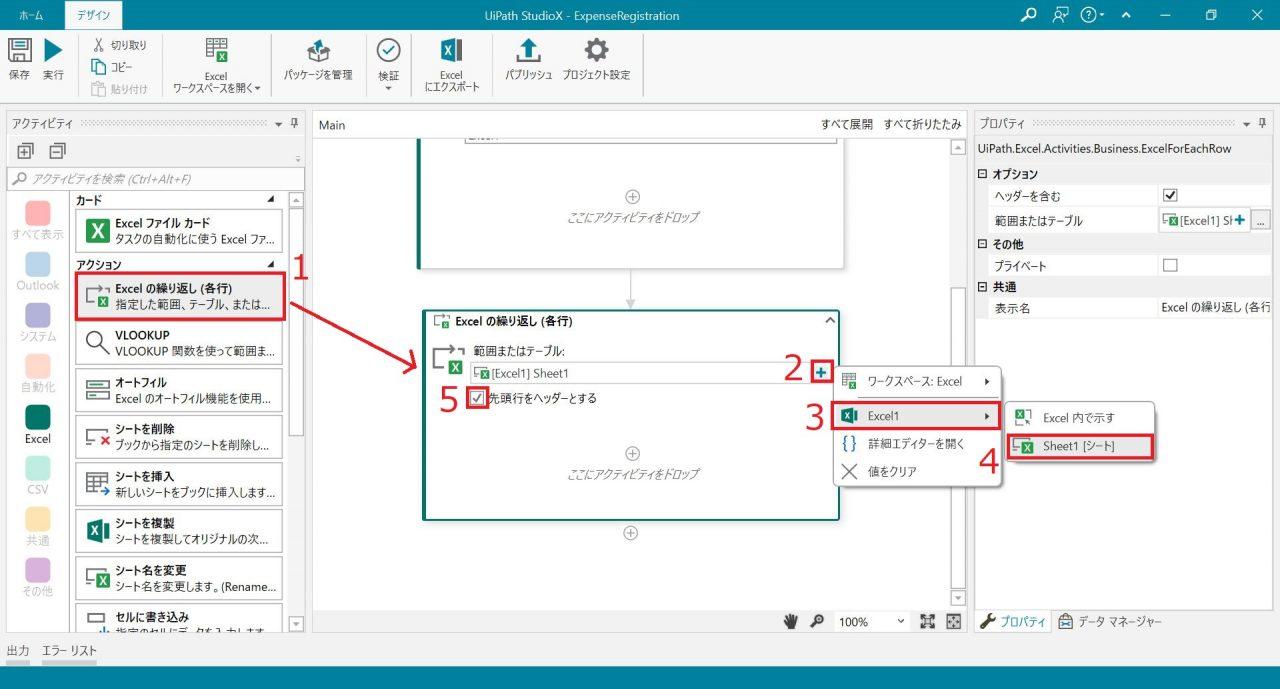Image resolution: width=1280 pixels, height=689 pixels.
Task: Open Excel workspace (ワークスペースを開く) dropdown
Action: tap(216, 66)
